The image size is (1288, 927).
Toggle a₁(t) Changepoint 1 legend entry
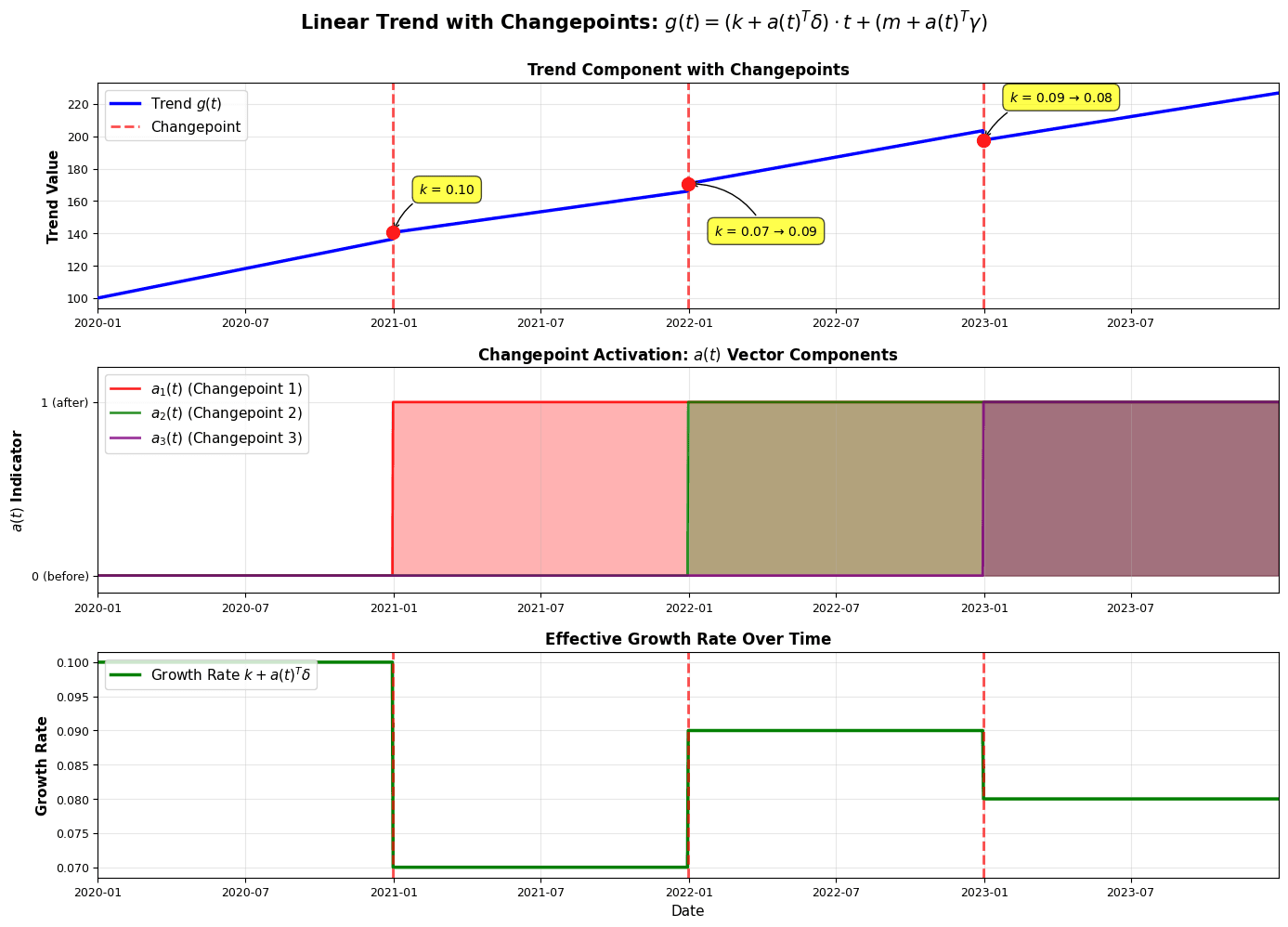click(x=206, y=388)
